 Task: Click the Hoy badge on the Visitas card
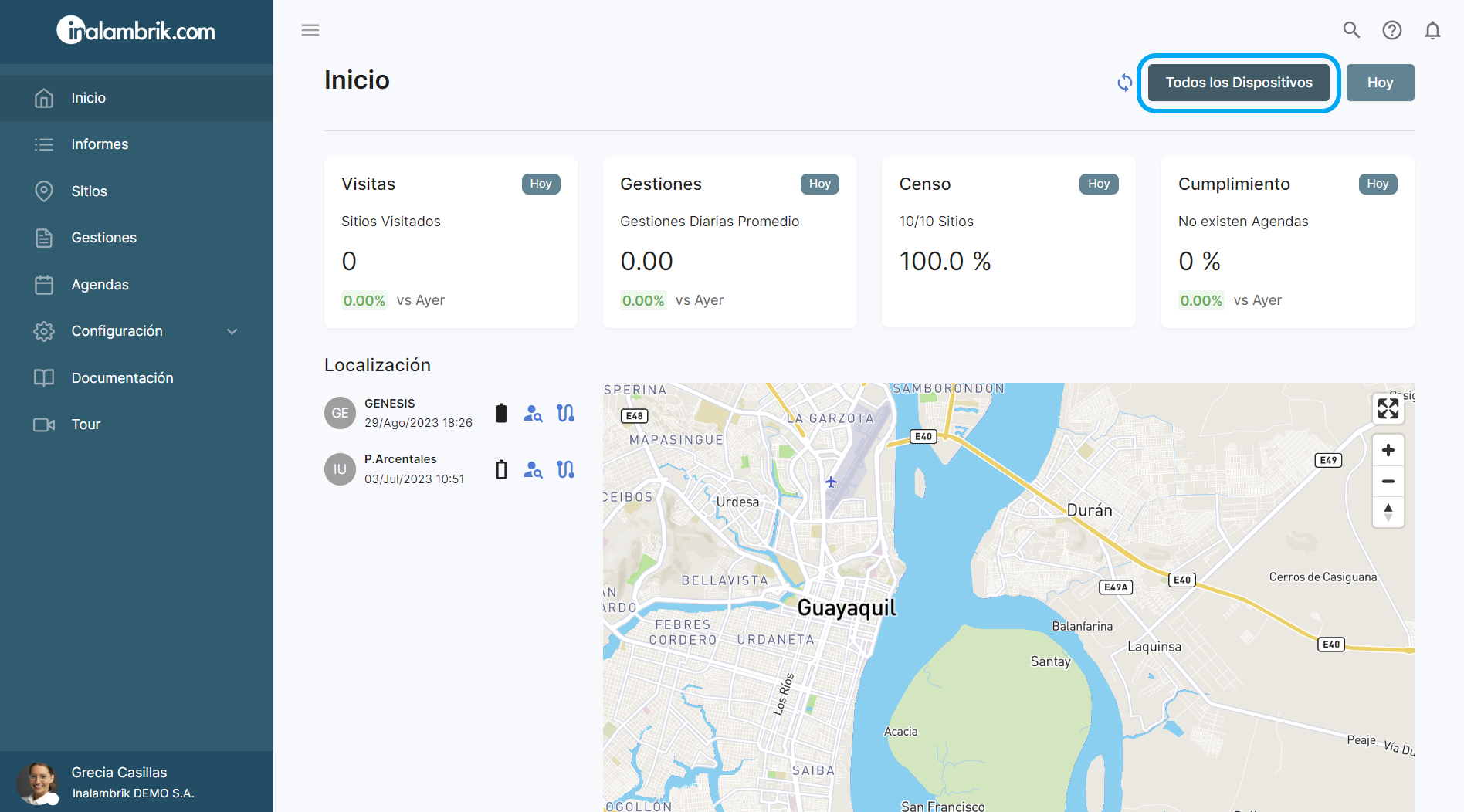[x=541, y=184]
